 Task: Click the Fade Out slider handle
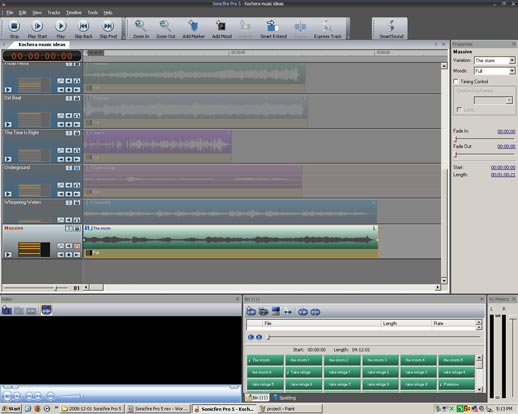coord(456,154)
